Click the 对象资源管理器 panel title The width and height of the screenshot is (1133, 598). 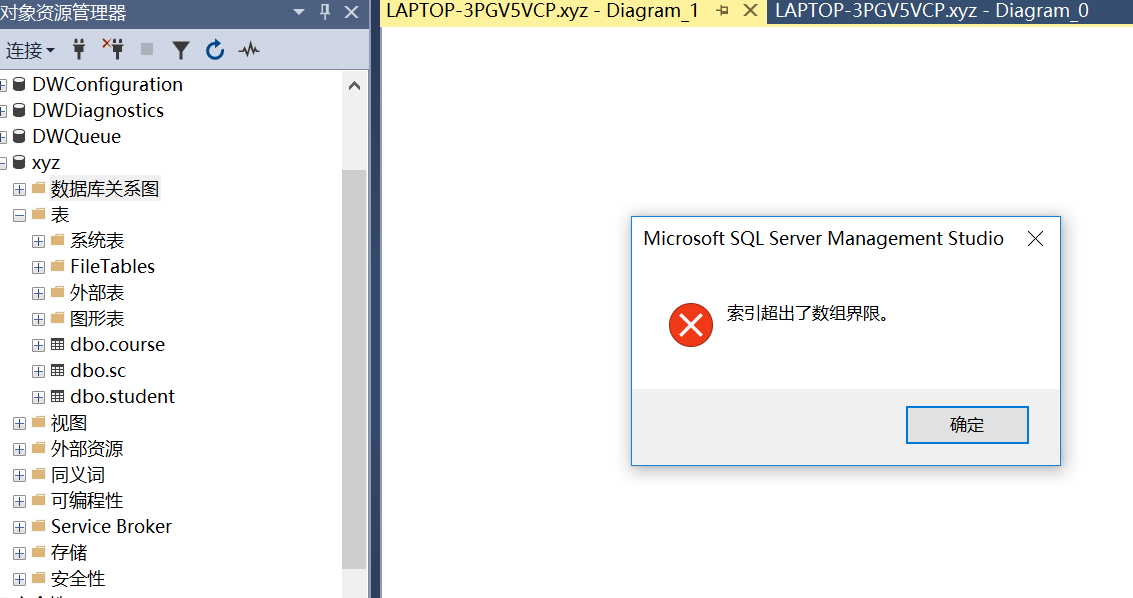point(64,12)
